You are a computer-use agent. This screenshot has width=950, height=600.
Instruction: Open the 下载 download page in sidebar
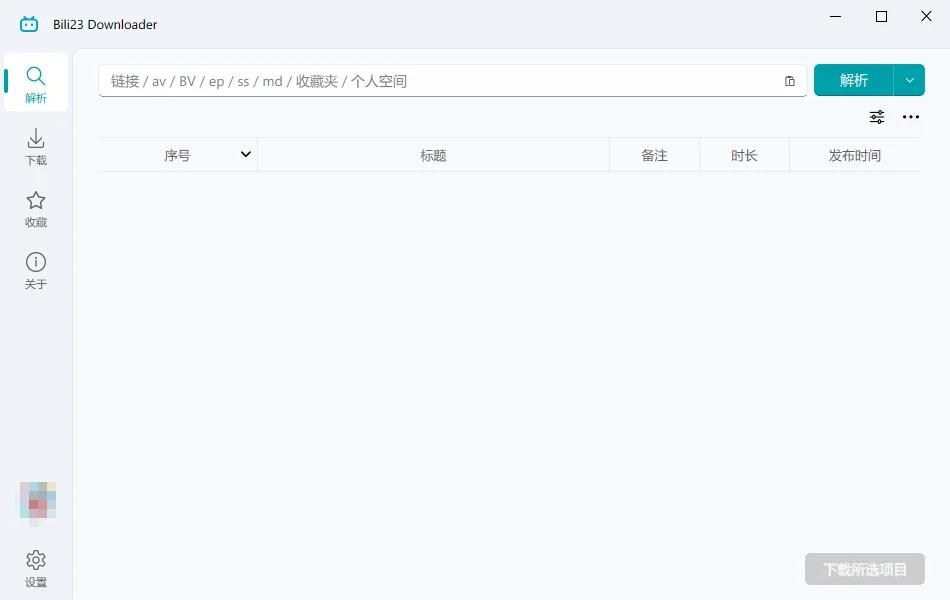pyautogui.click(x=36, y=147)
